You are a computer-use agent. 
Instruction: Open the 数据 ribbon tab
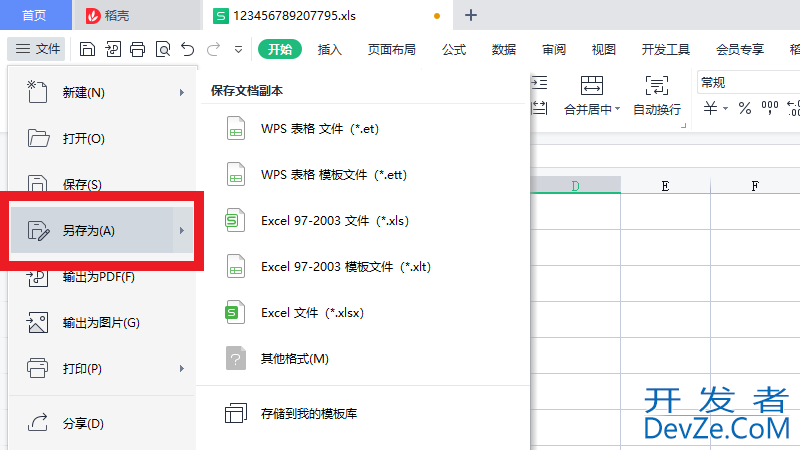click(504, 49)
